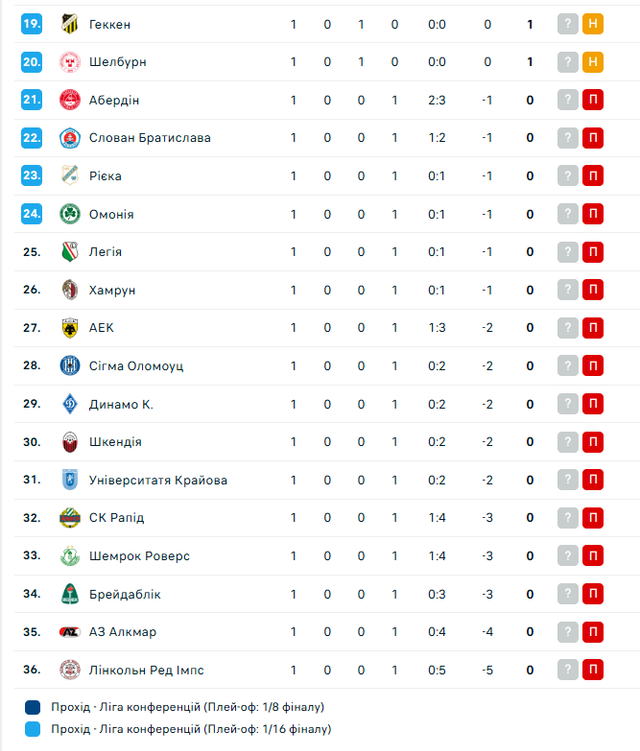The image size is (640, 751).
Task: Click grey question mark badge for Шкендія
Action: 568,442
